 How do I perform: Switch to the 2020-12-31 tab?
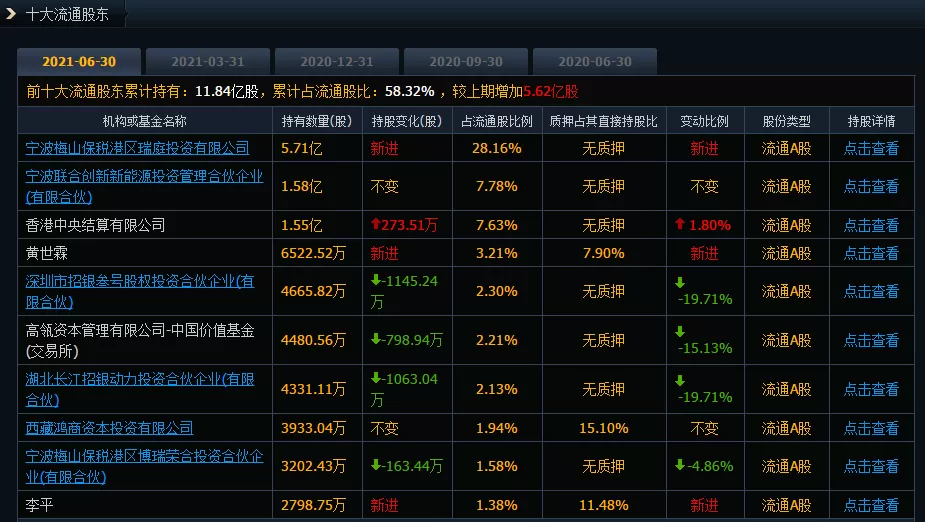coord(337,61)
